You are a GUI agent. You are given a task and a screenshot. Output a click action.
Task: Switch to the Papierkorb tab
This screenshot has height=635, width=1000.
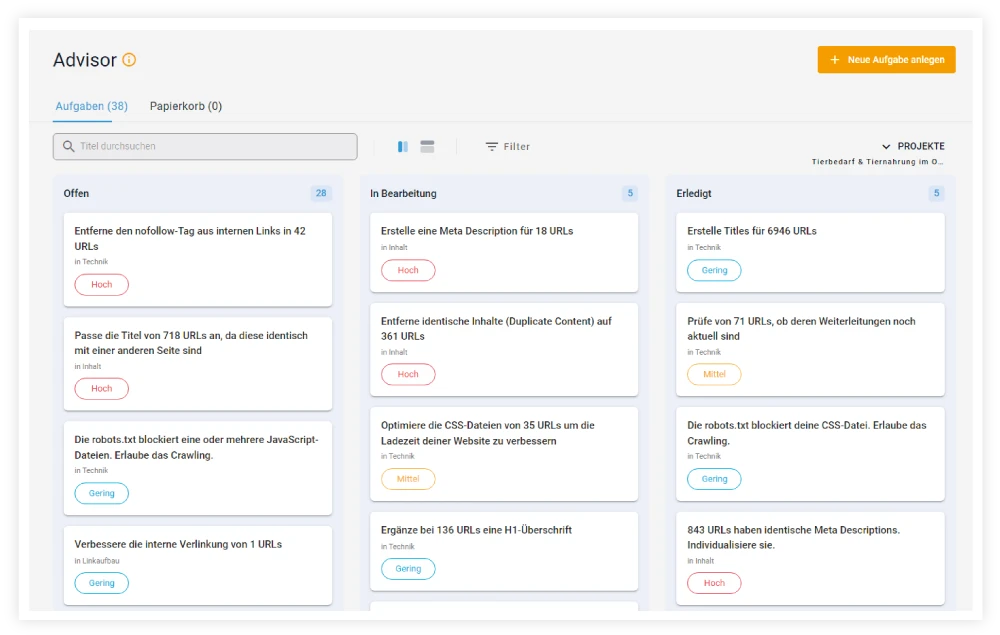click(x=185, y=106)
